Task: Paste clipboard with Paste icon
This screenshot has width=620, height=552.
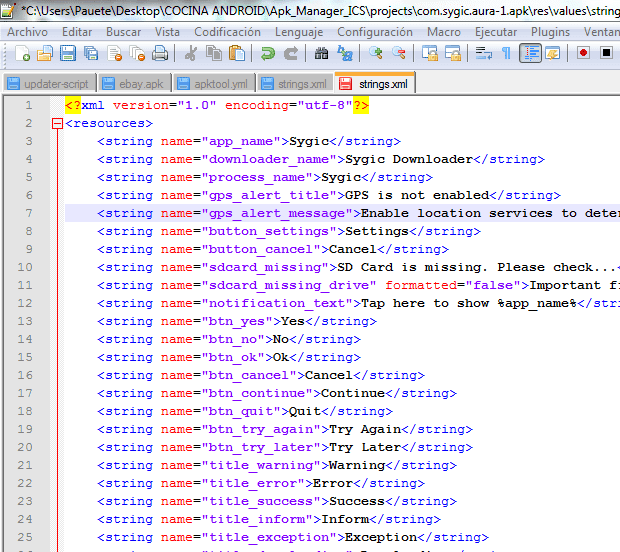Action: pyautogui.click(x=237, y=53)
